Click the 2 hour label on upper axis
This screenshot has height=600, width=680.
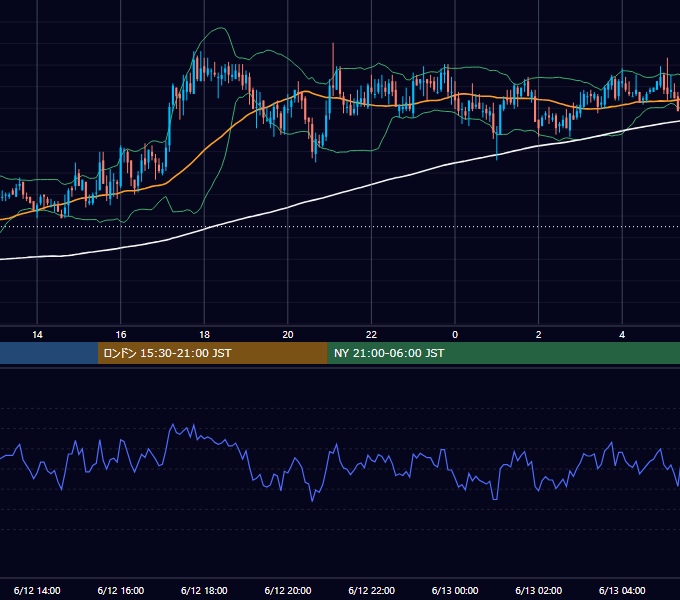click(x=539, y=335)
